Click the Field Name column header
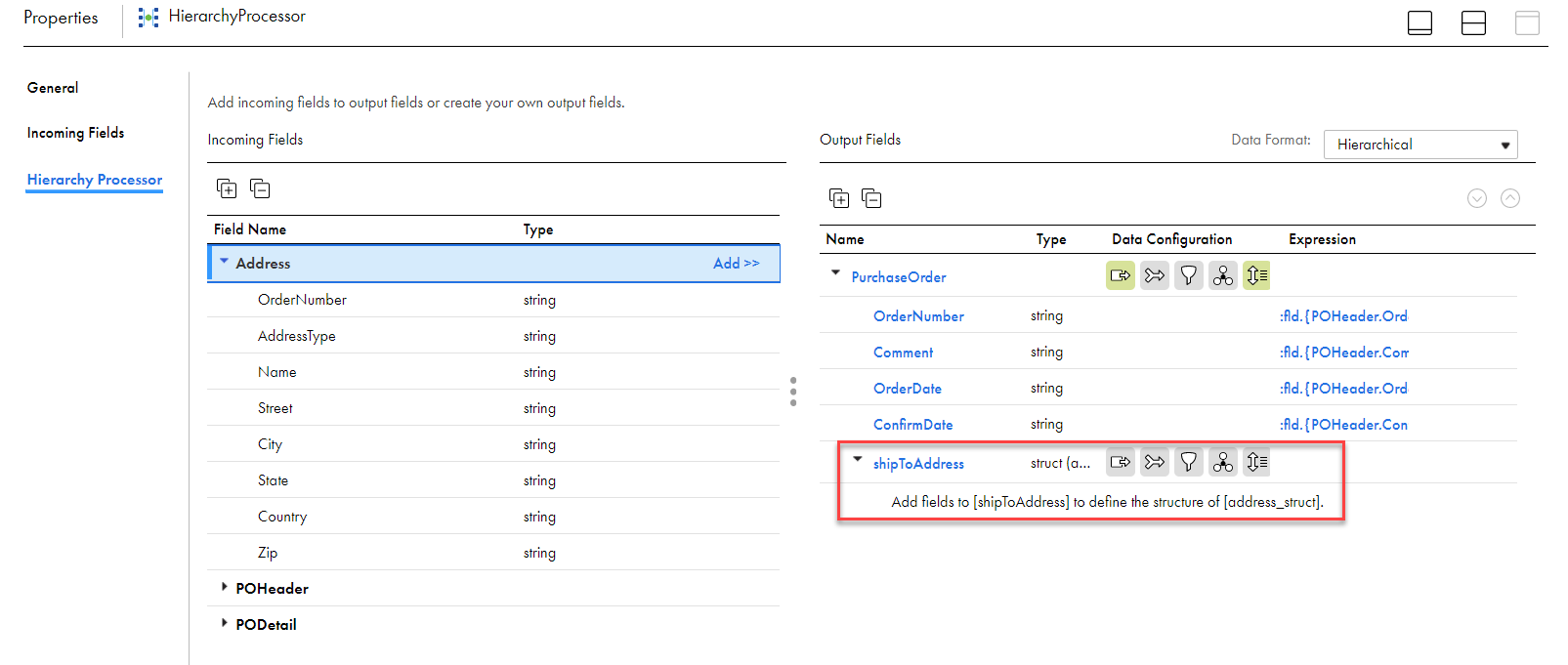This screenshot has width=1568, height=665. 250,229
